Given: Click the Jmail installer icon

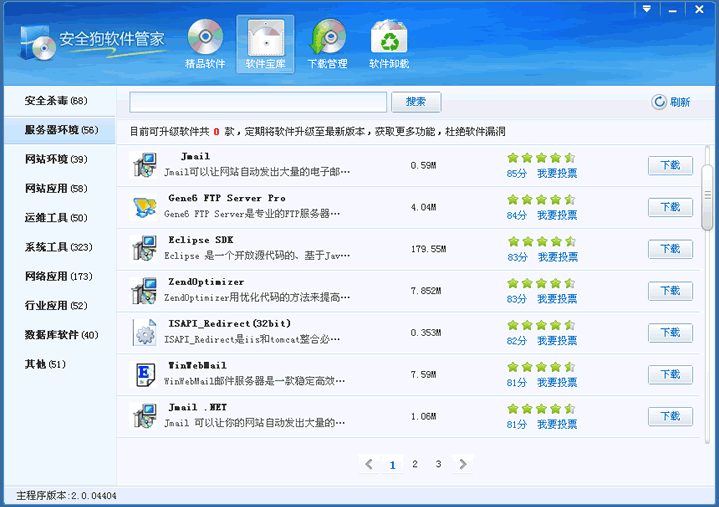Looking at the screenshot, I should tap(144, 165).
